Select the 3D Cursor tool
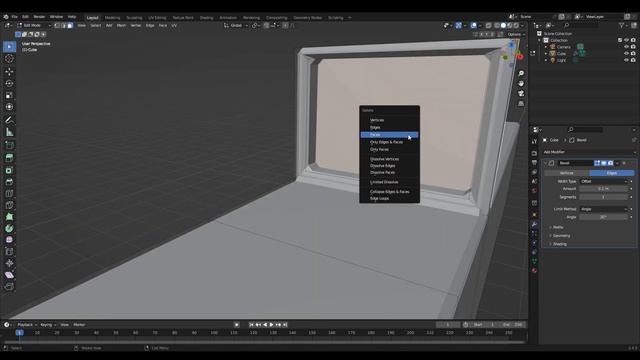The height and width of the screenshot is (360, 640). (x=9, y=59)
